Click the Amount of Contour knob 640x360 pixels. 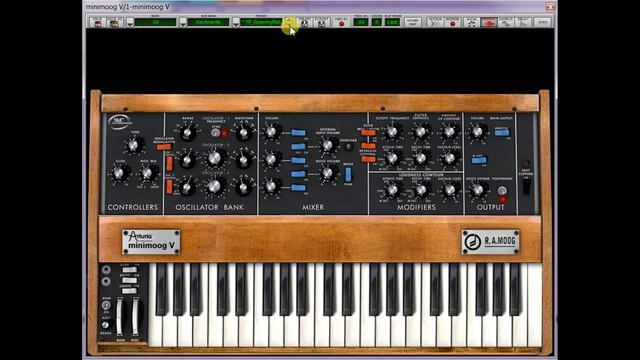(449, 132)
